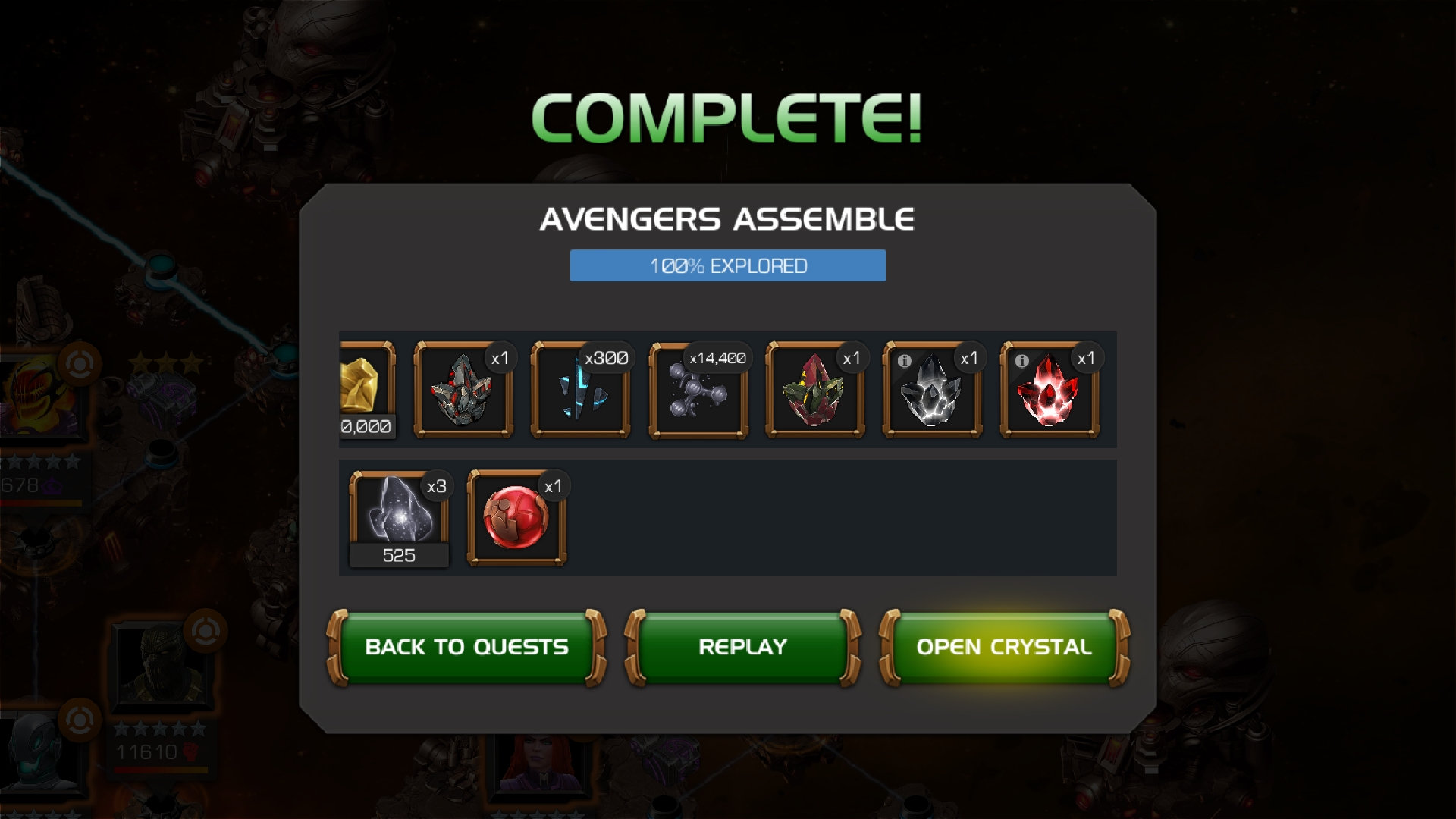Show info on the red crystal

(x=1021, y=361)
